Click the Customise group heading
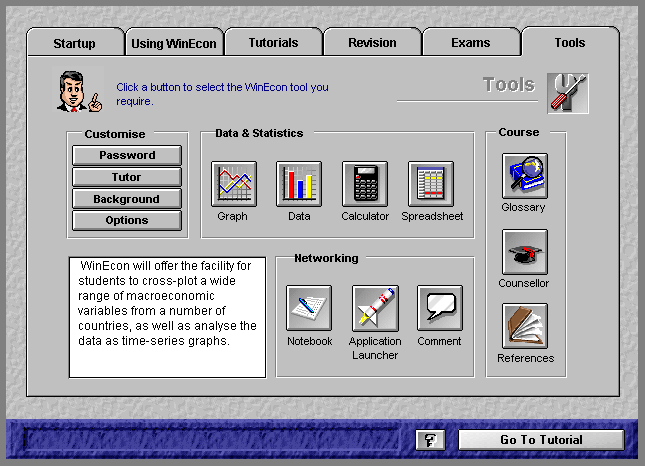This screenshot has height=466, width=645. coord(115,134)
